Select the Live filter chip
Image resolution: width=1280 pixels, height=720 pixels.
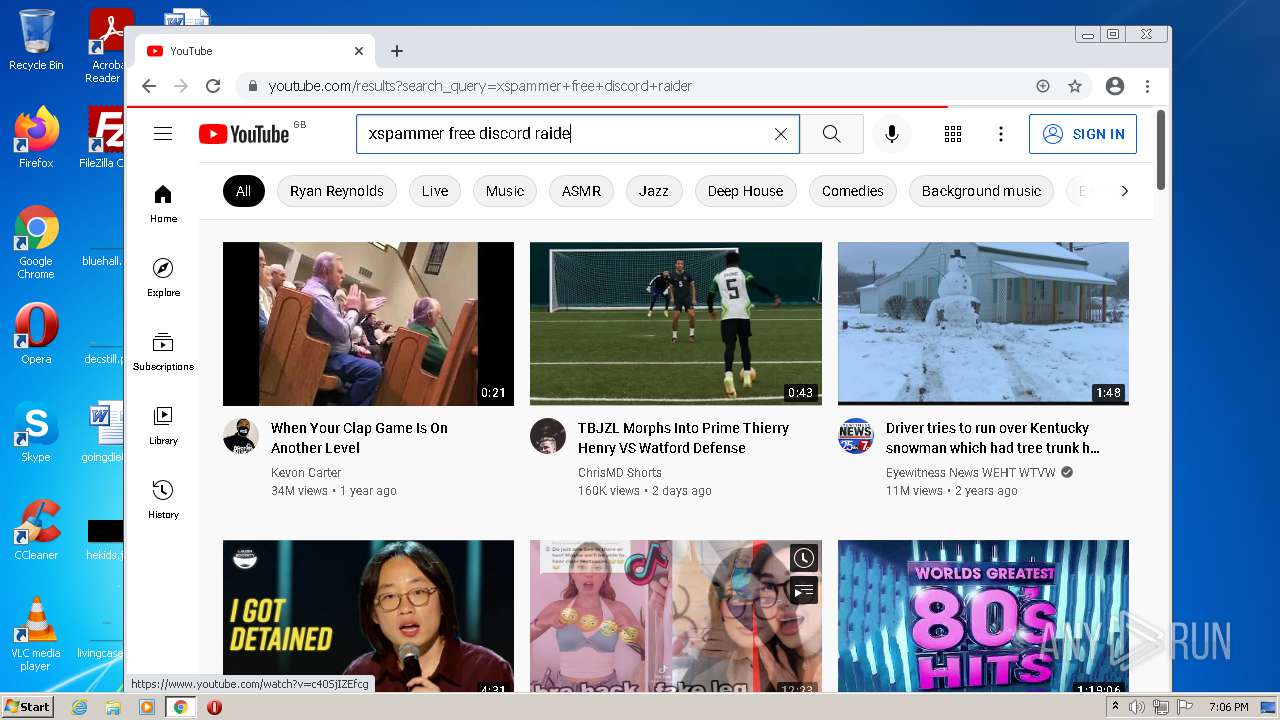(435, 191)
